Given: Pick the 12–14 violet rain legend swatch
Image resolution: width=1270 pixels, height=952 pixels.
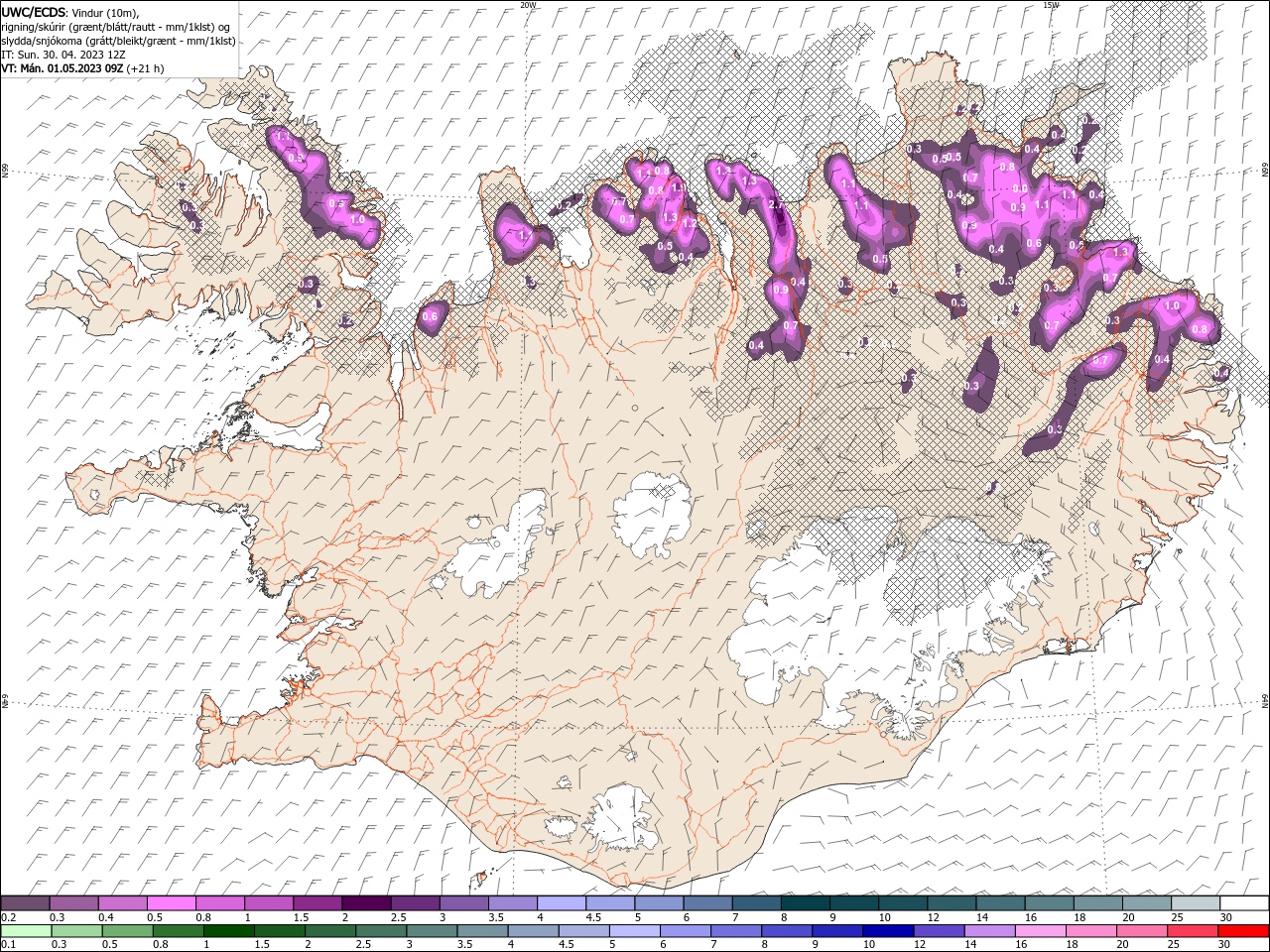Looking at the screenshot, I should click(939, 931).
